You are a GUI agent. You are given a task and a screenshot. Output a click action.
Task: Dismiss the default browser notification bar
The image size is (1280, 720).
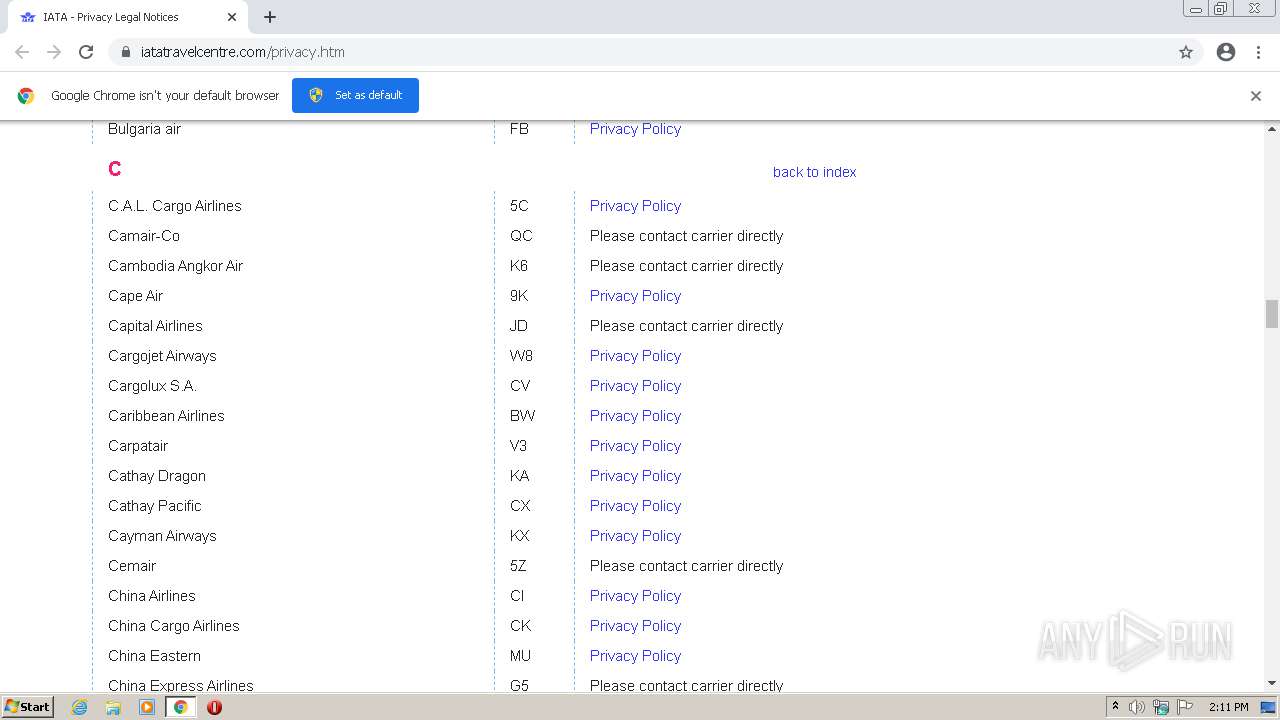point(1256,96)
